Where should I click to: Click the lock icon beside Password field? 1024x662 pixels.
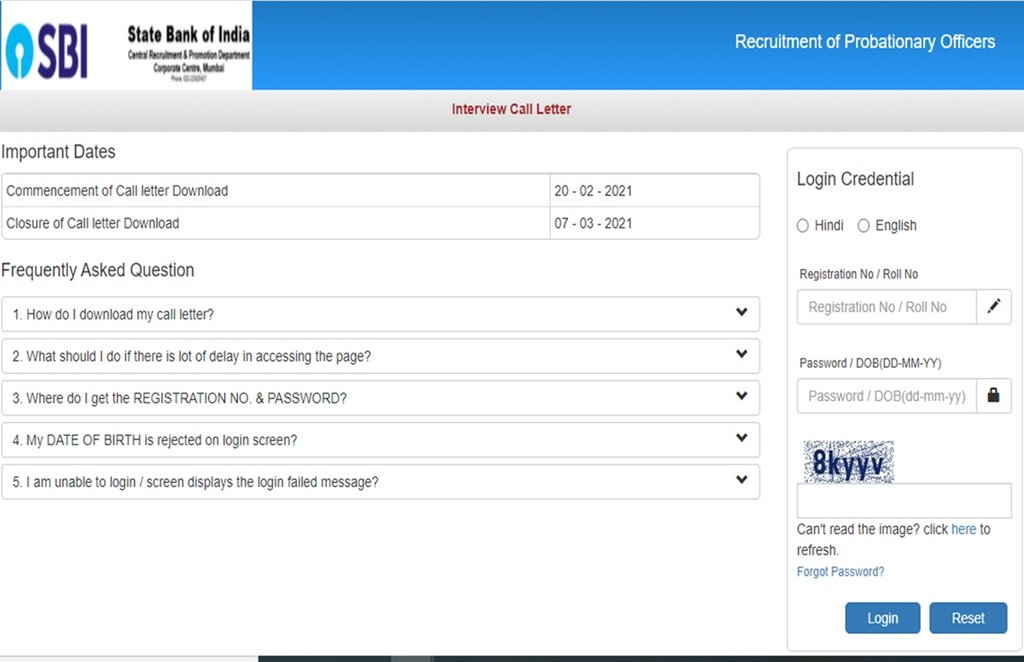pyautogui.click(x=993, y=395)
